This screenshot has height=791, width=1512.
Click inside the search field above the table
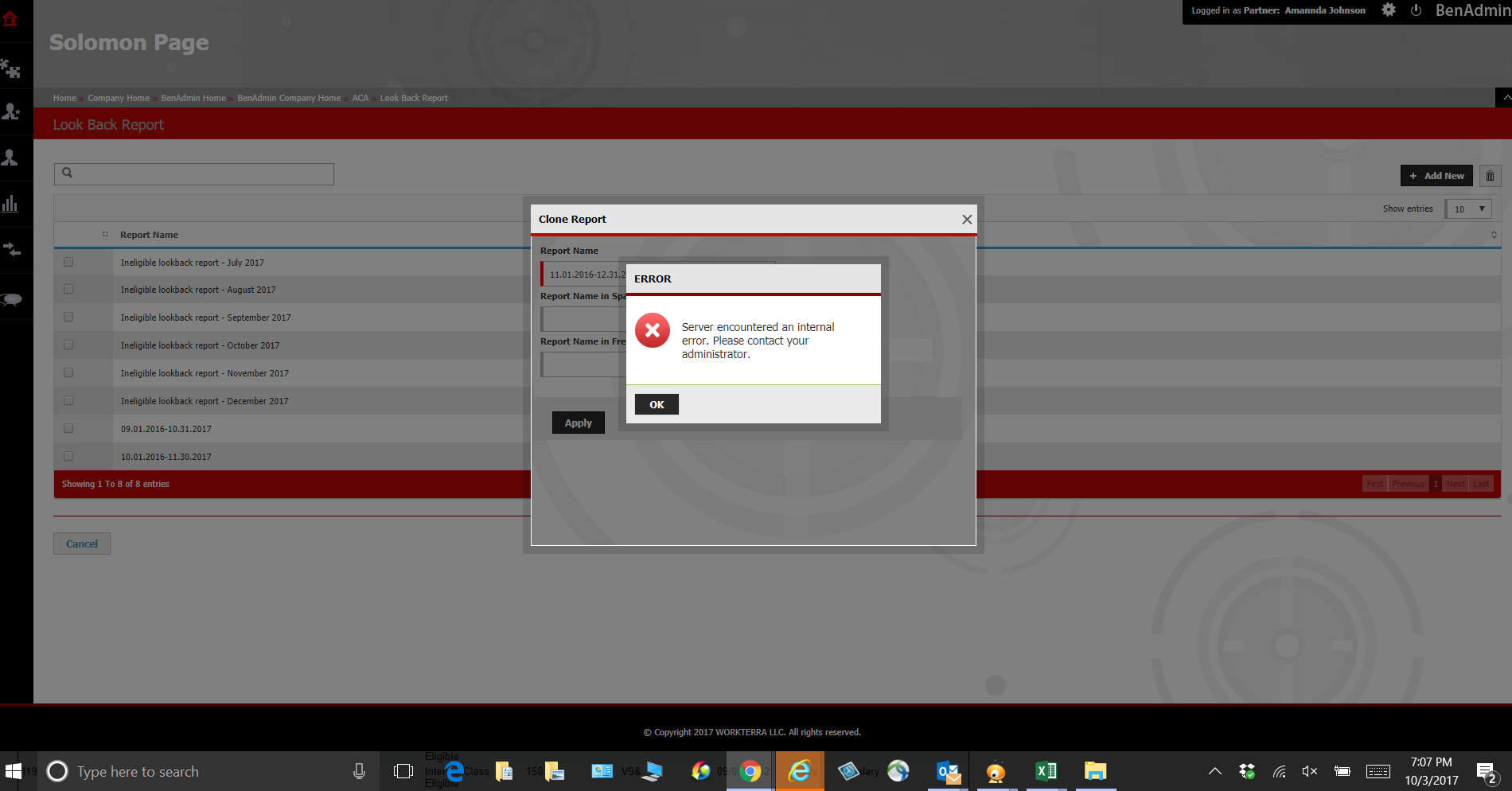(193, 173)
